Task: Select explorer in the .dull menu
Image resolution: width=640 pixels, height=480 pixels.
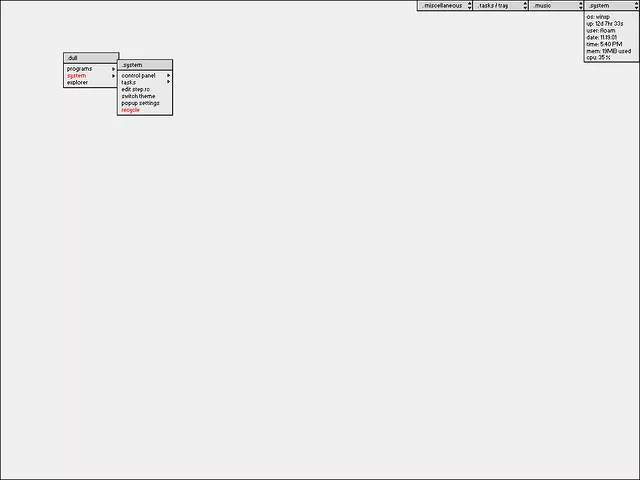Action: tap(78, 83)
